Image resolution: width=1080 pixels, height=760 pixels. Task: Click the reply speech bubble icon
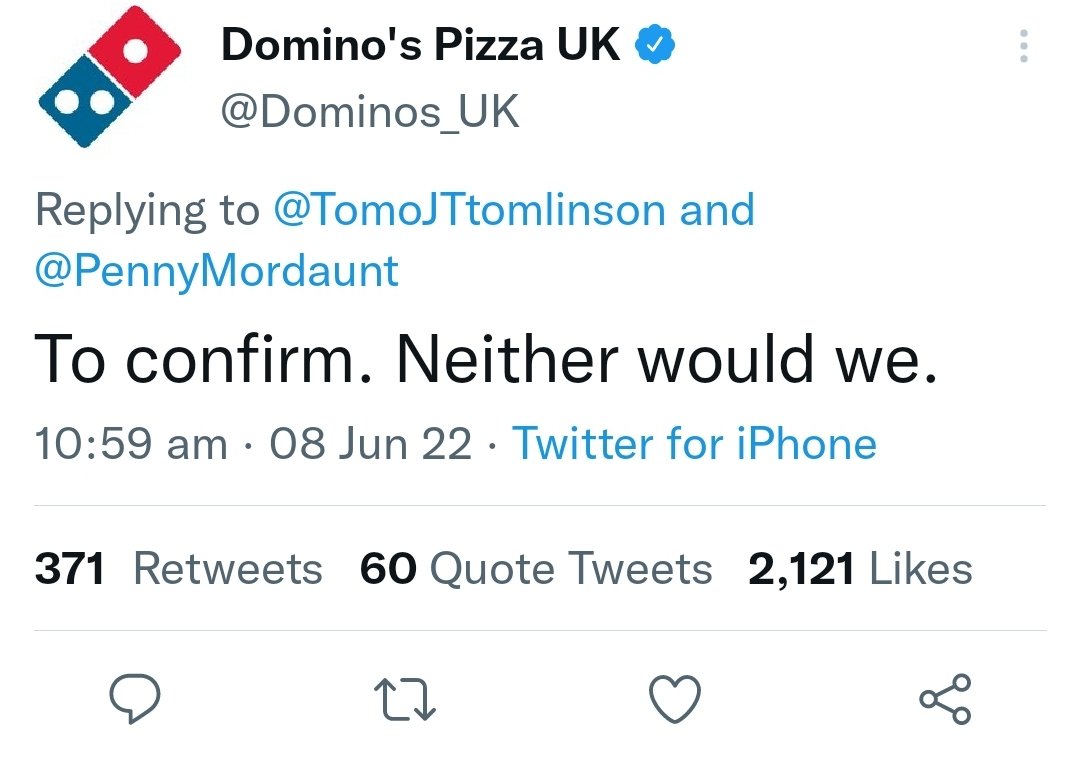click(133, 699)
